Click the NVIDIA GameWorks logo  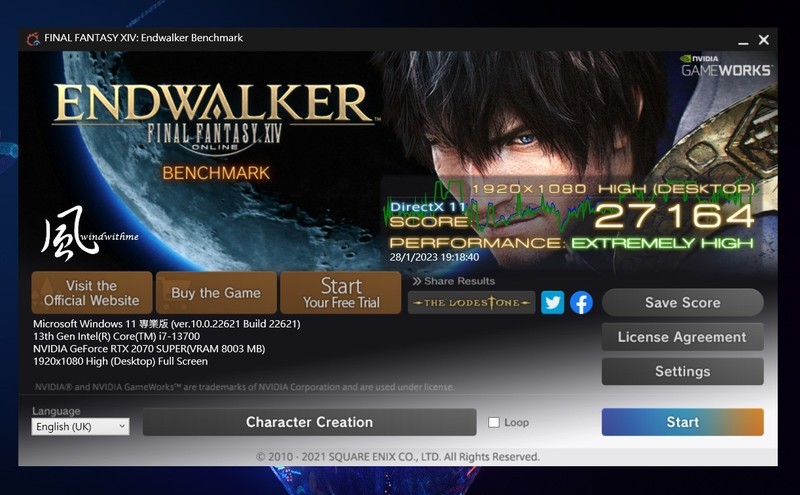click(726, 66)
